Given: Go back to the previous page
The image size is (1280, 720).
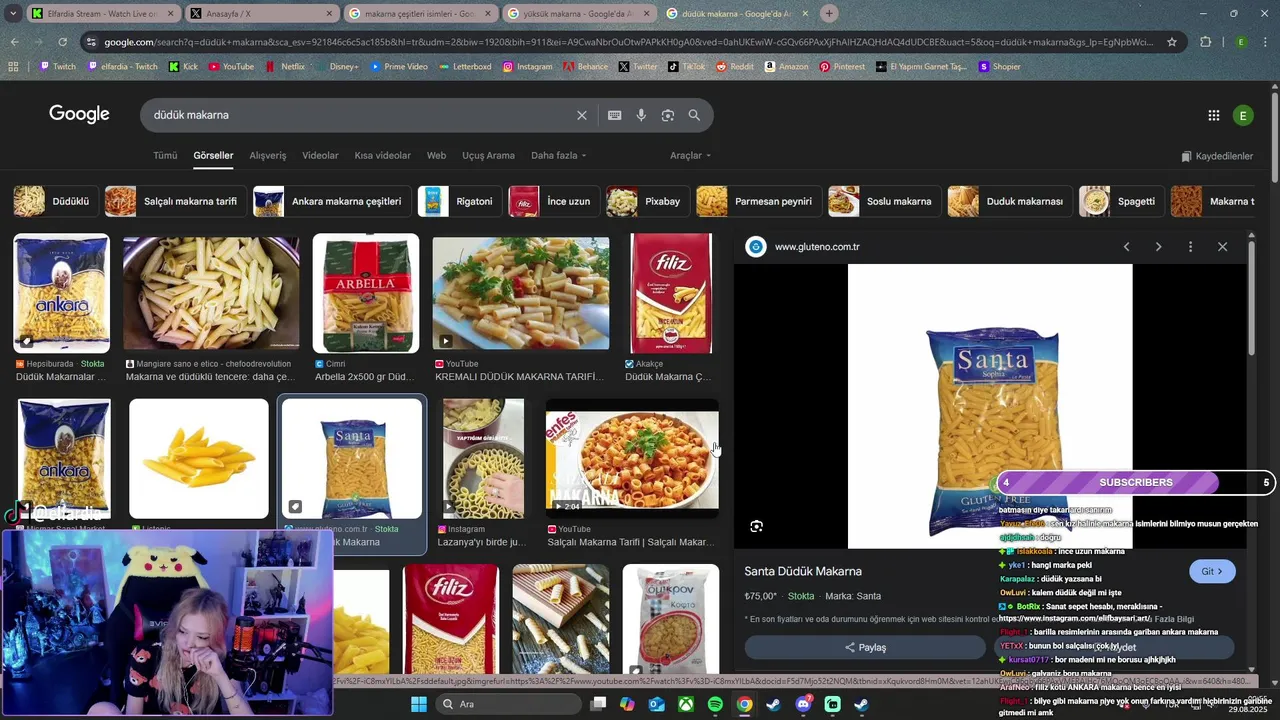Looking at the screenshot, I should coord(14,42).
